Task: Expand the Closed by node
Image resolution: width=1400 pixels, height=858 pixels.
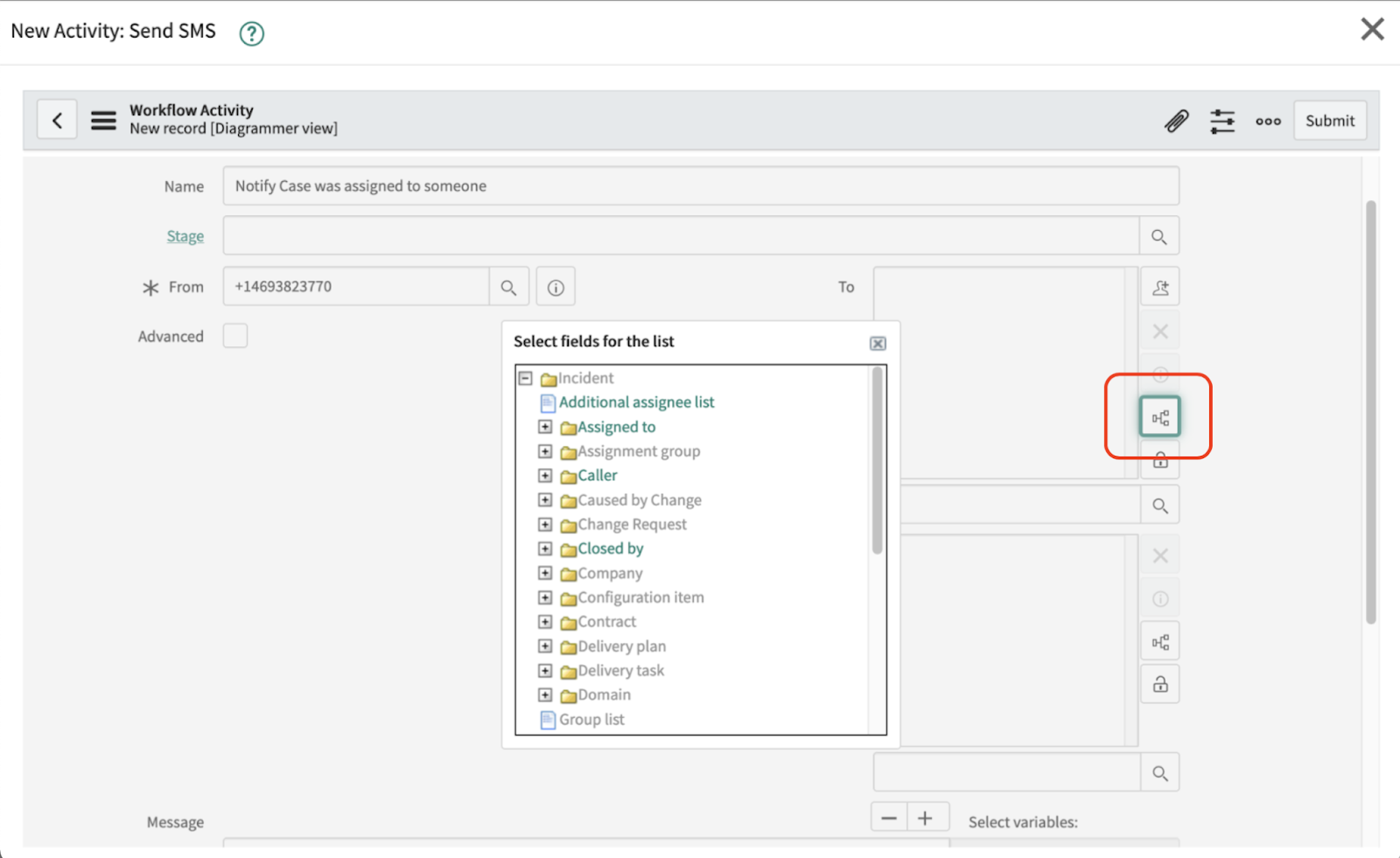Action: click(x=545, y=549)
